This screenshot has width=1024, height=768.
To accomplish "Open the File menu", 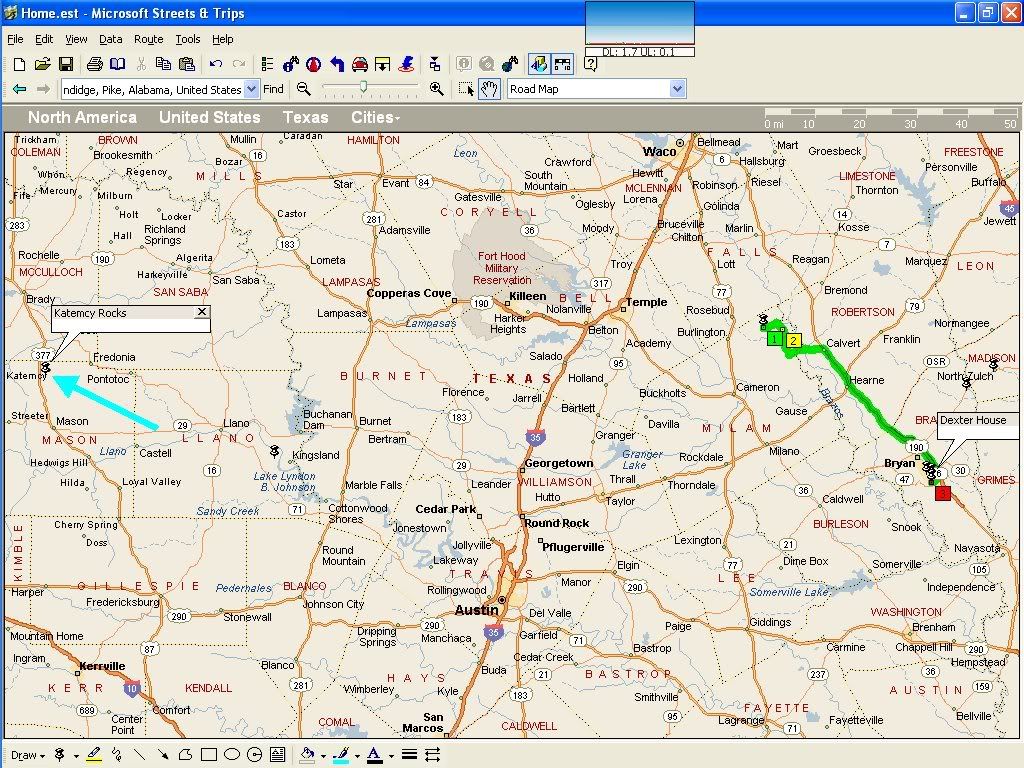I will 15,39.
